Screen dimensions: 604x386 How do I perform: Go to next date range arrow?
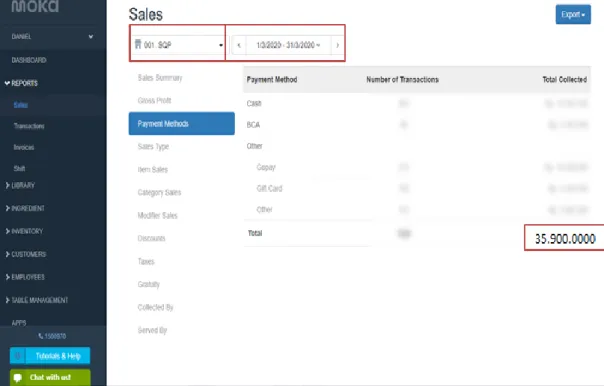337,45
